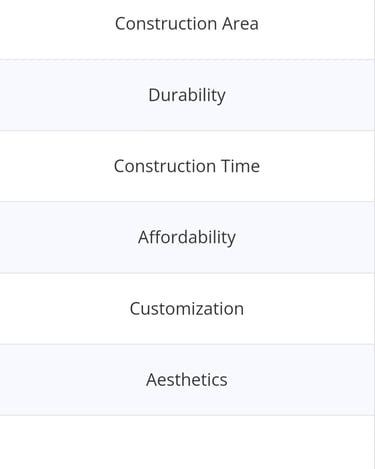Click the empty row below Aesthetics
This screenshot has width=375, height=469.
coord(187,442)
